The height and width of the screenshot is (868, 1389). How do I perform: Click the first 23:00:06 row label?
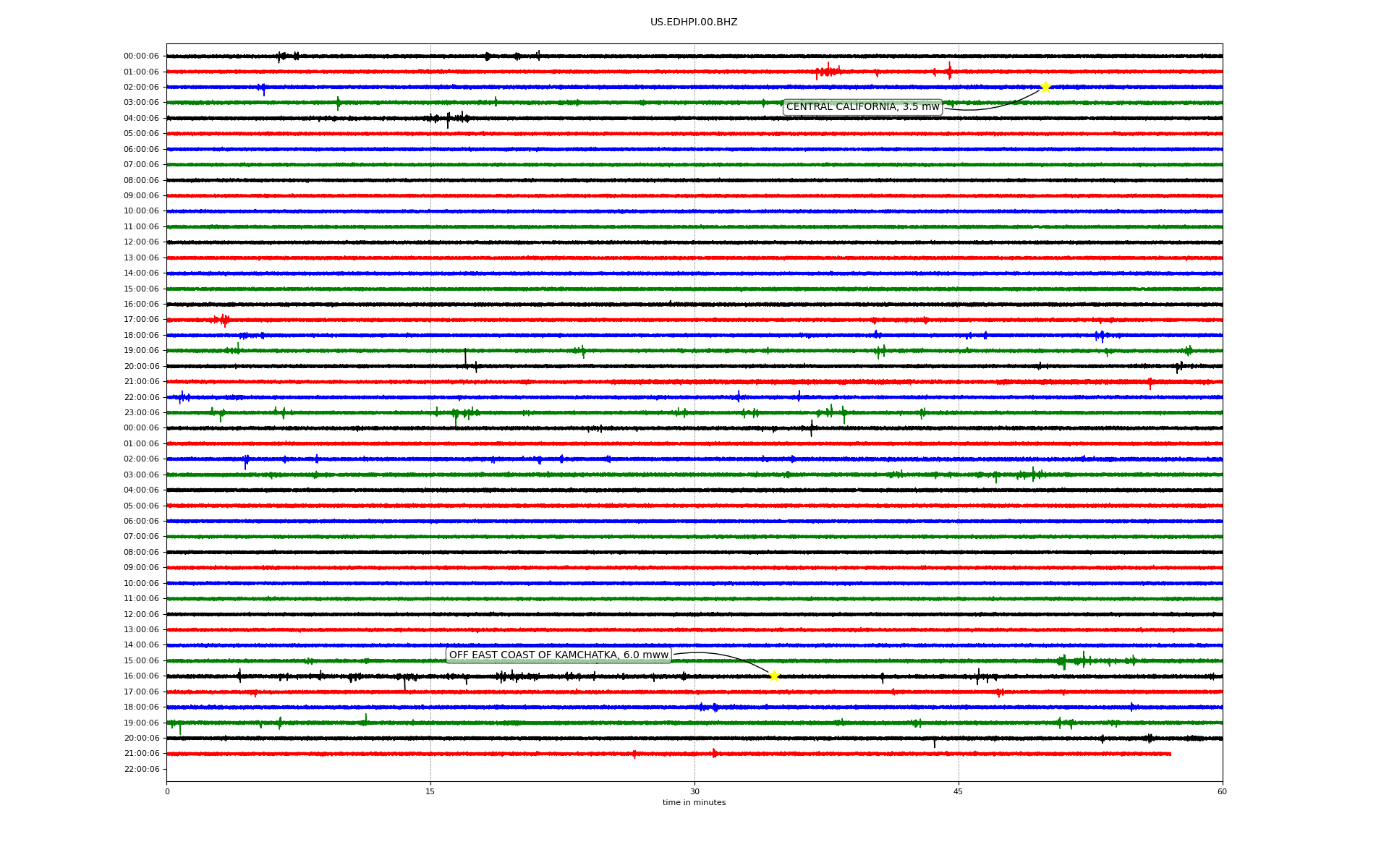click(x=141, y=413)
